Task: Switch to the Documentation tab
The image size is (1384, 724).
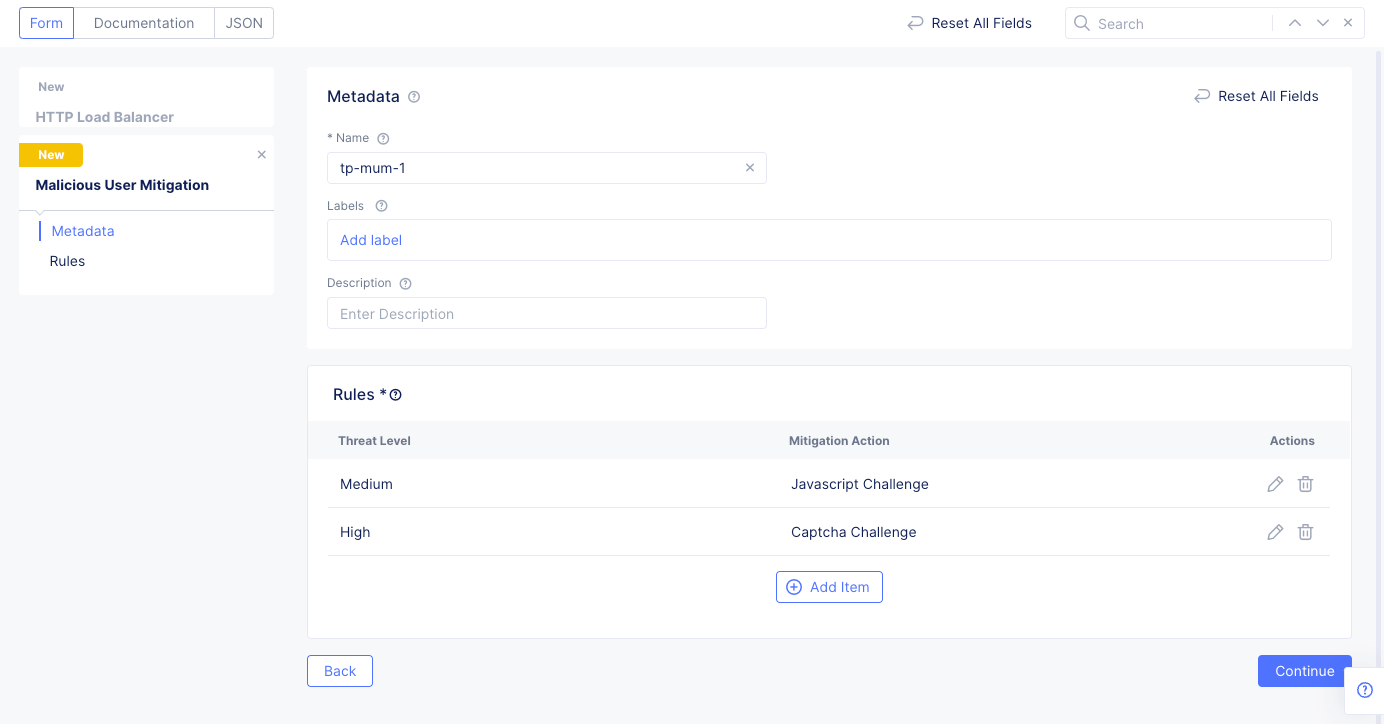Action: (x=143, y=22)
